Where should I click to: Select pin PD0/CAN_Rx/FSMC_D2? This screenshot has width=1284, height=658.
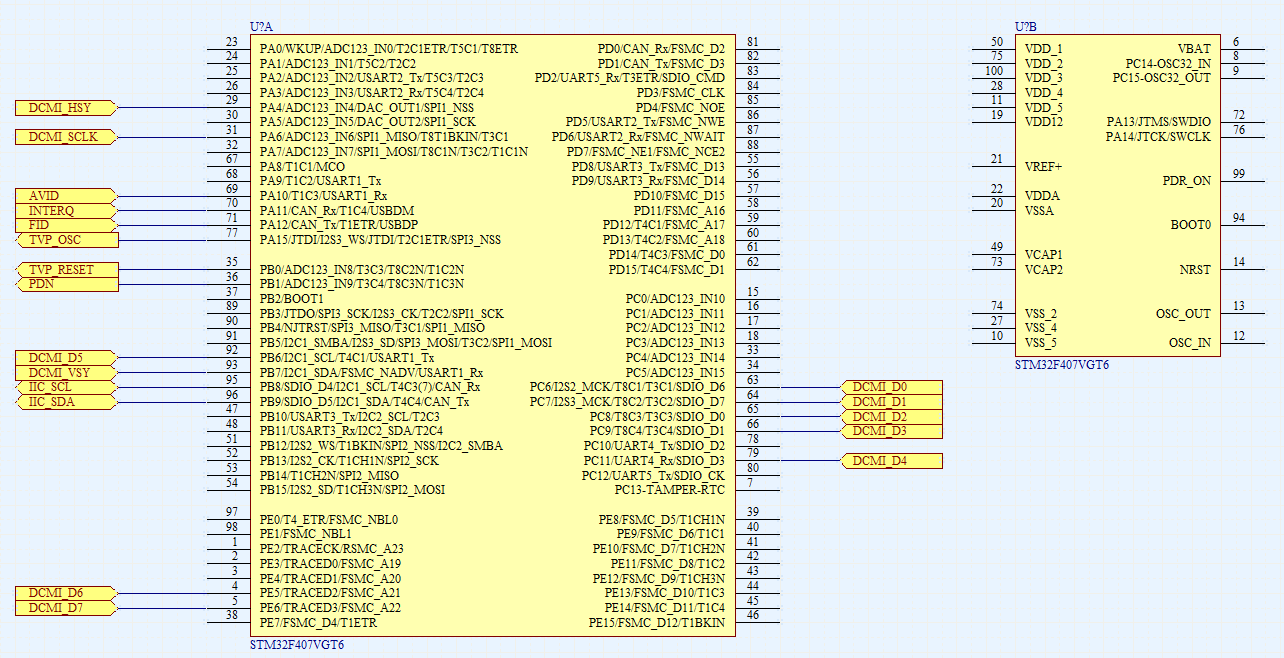pyautogui.click(x=661, y=49)
